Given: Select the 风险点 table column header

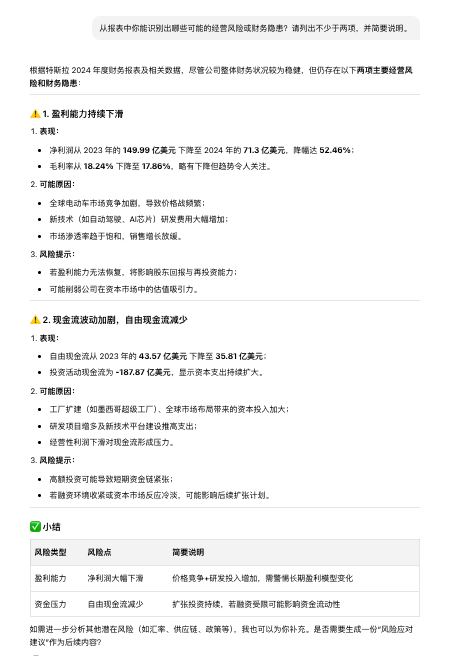Looking at the screenshot, I should point(99,552).
